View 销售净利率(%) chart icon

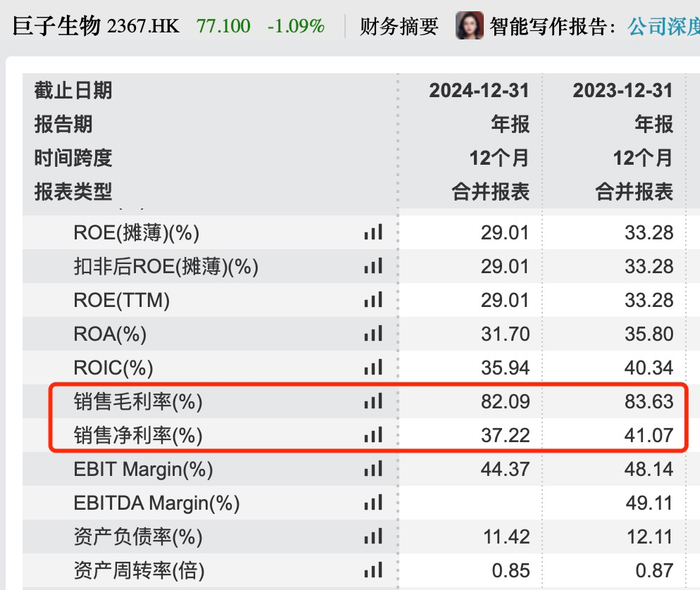[x=373, y=435]
